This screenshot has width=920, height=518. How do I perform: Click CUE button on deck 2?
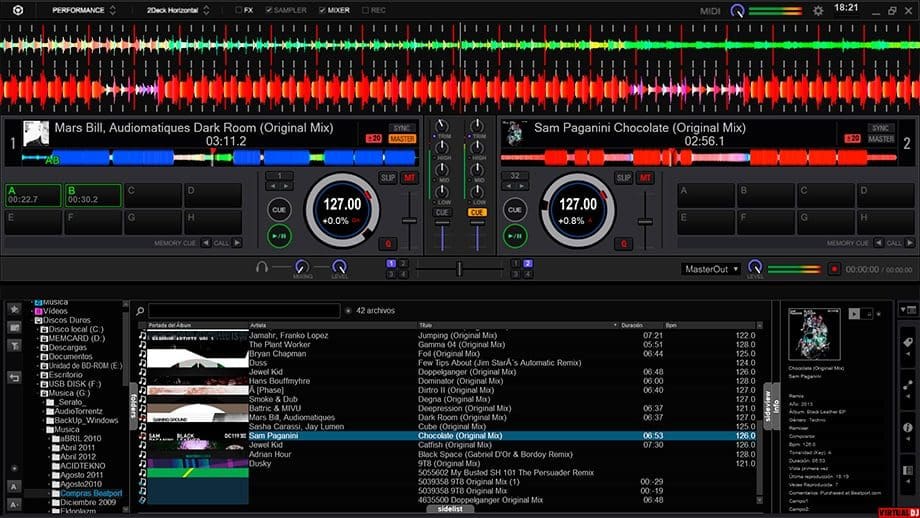coord(515,209)
